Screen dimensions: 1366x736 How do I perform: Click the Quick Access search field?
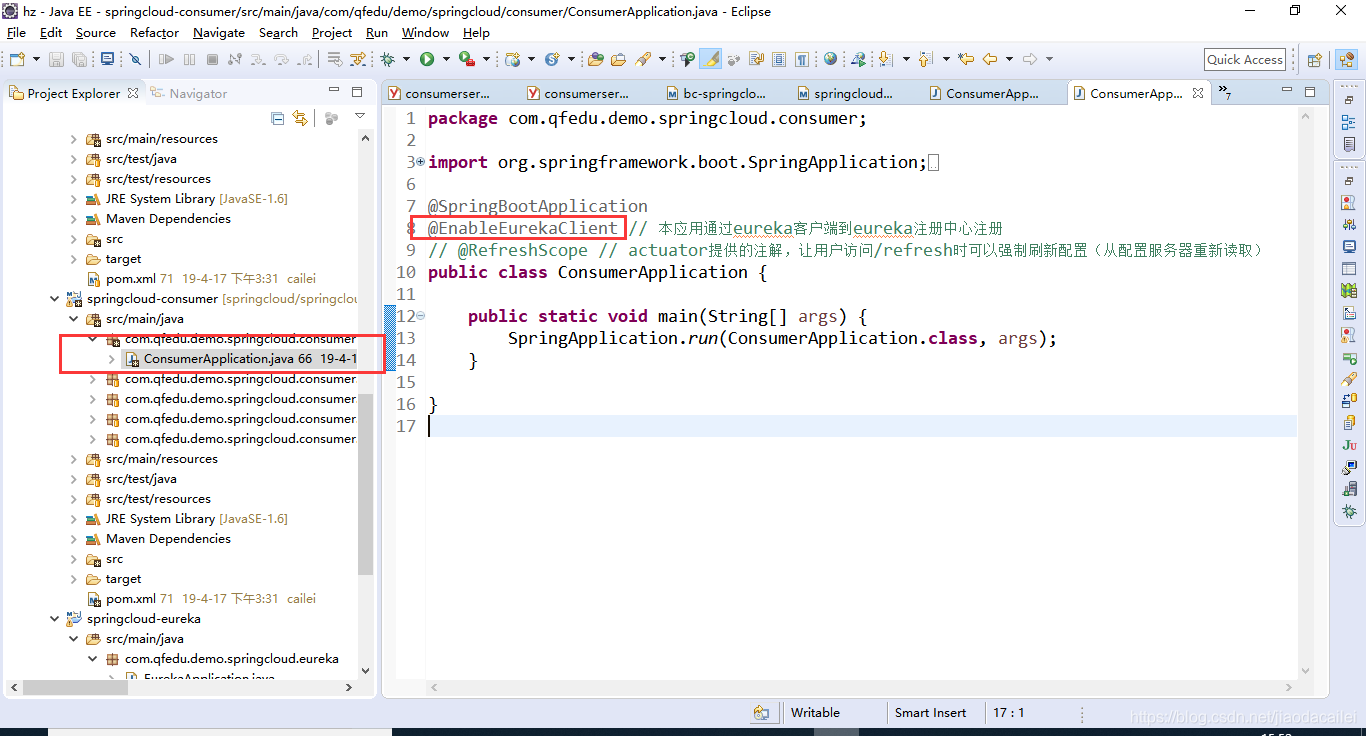(x=1244, y=59)
